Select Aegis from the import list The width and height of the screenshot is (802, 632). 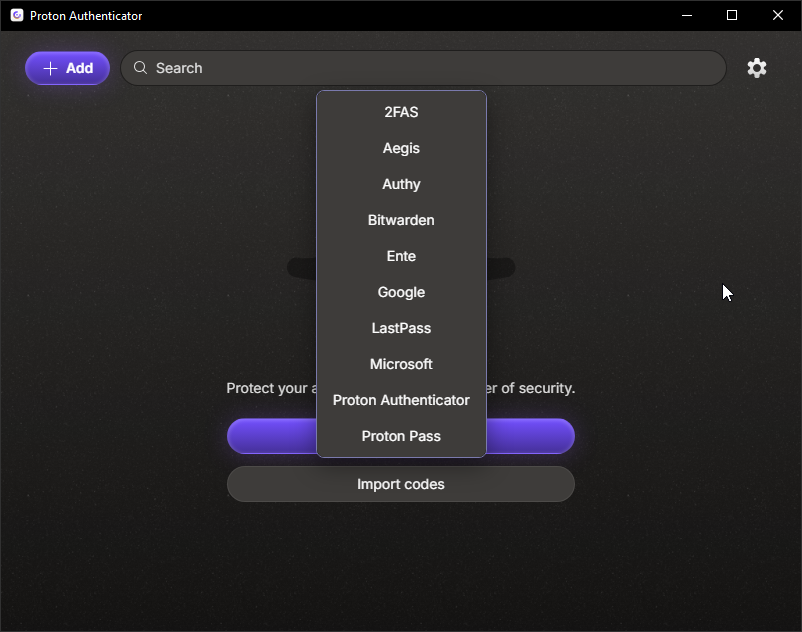[x=401, y=148]
